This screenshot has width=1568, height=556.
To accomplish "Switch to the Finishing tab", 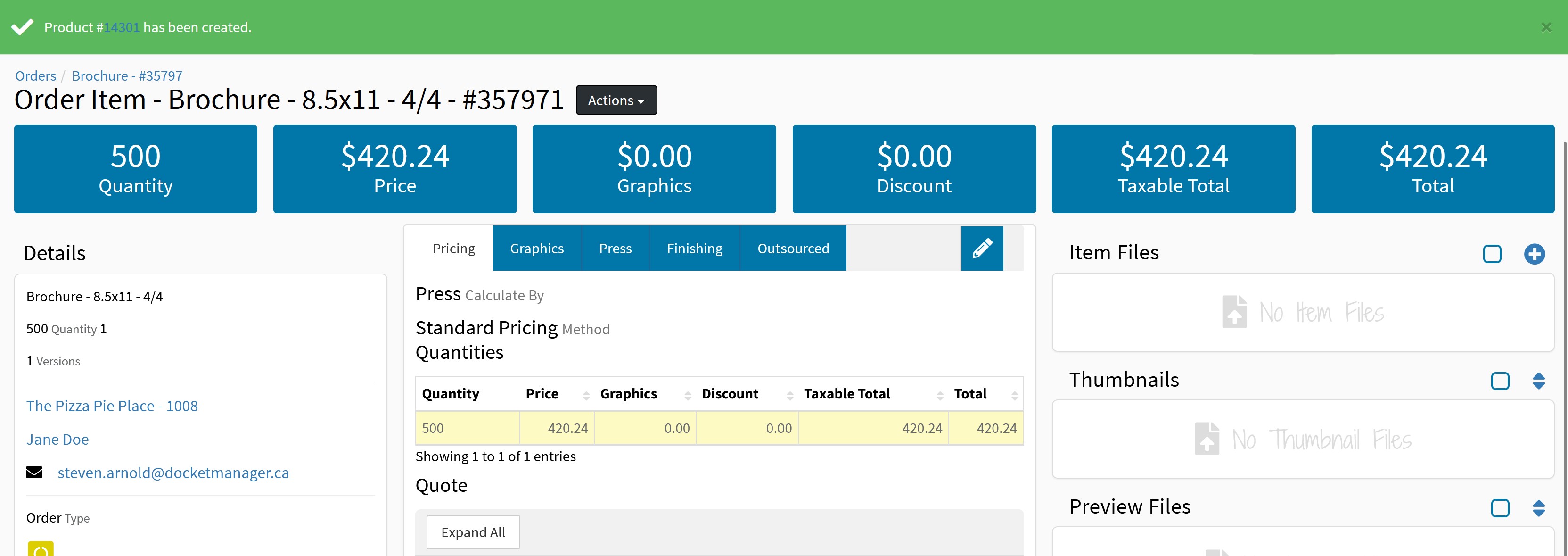I will pyautogui.click(x=694, y=249).
